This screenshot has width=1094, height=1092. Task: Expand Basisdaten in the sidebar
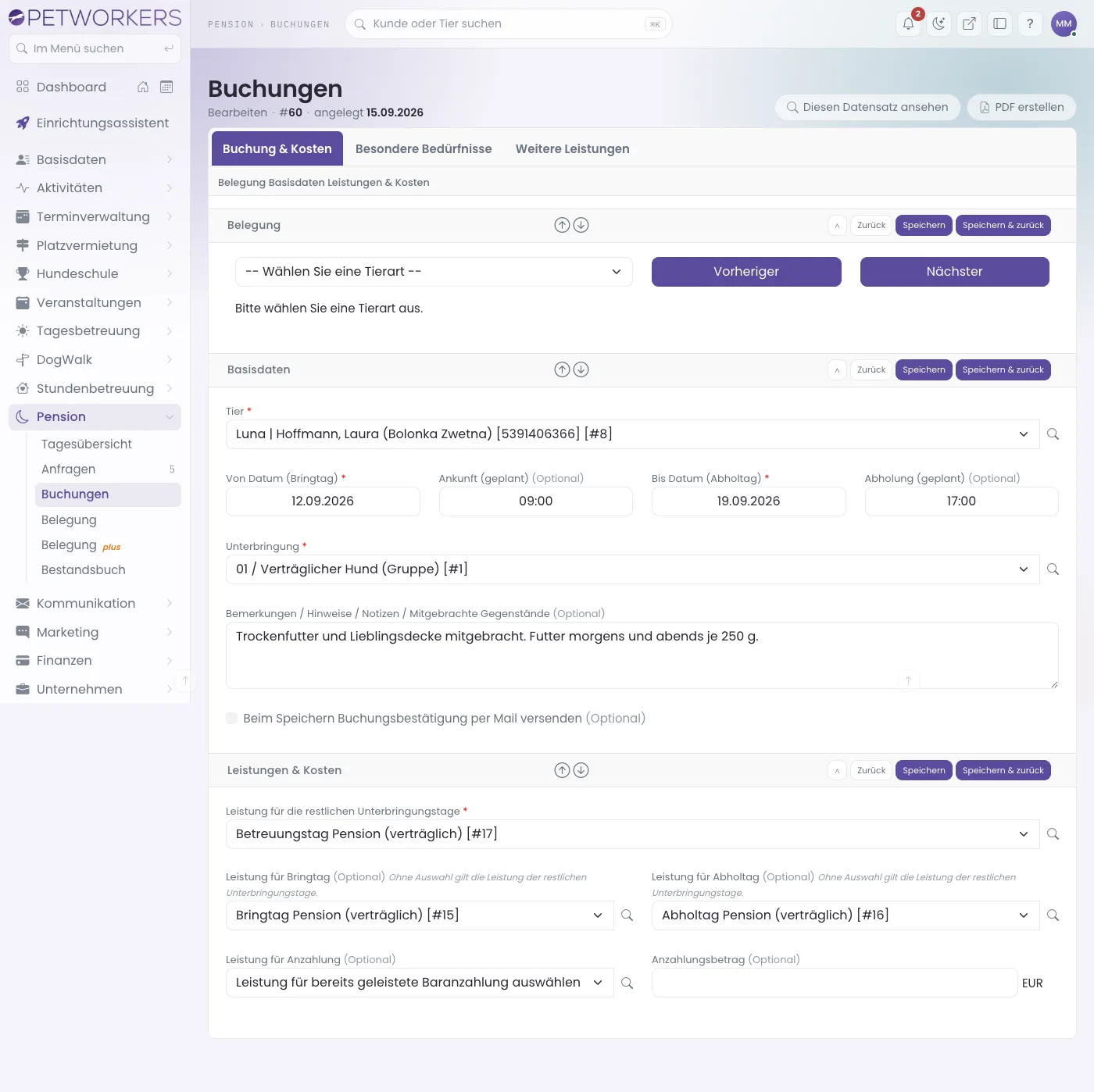click(x=95, y=159)
